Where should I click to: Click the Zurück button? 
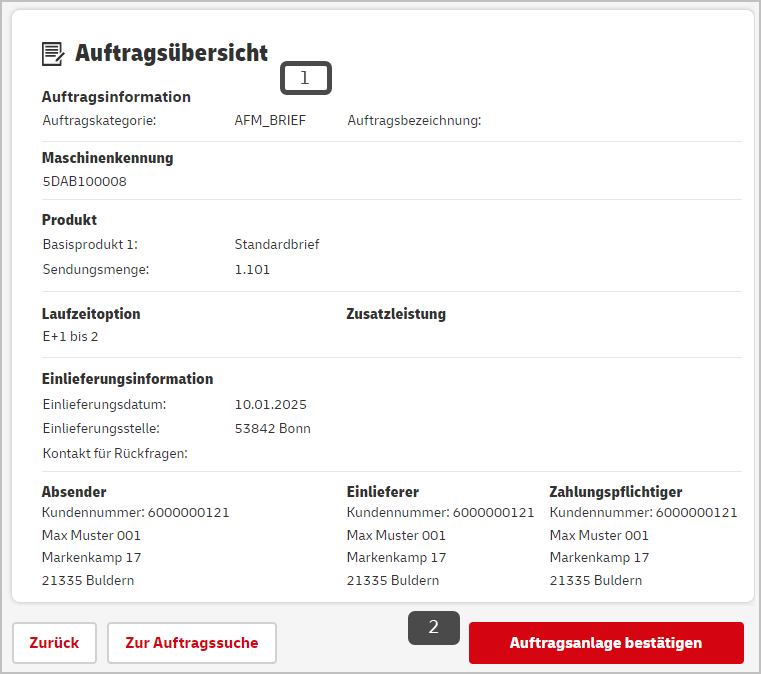[54, 643]
